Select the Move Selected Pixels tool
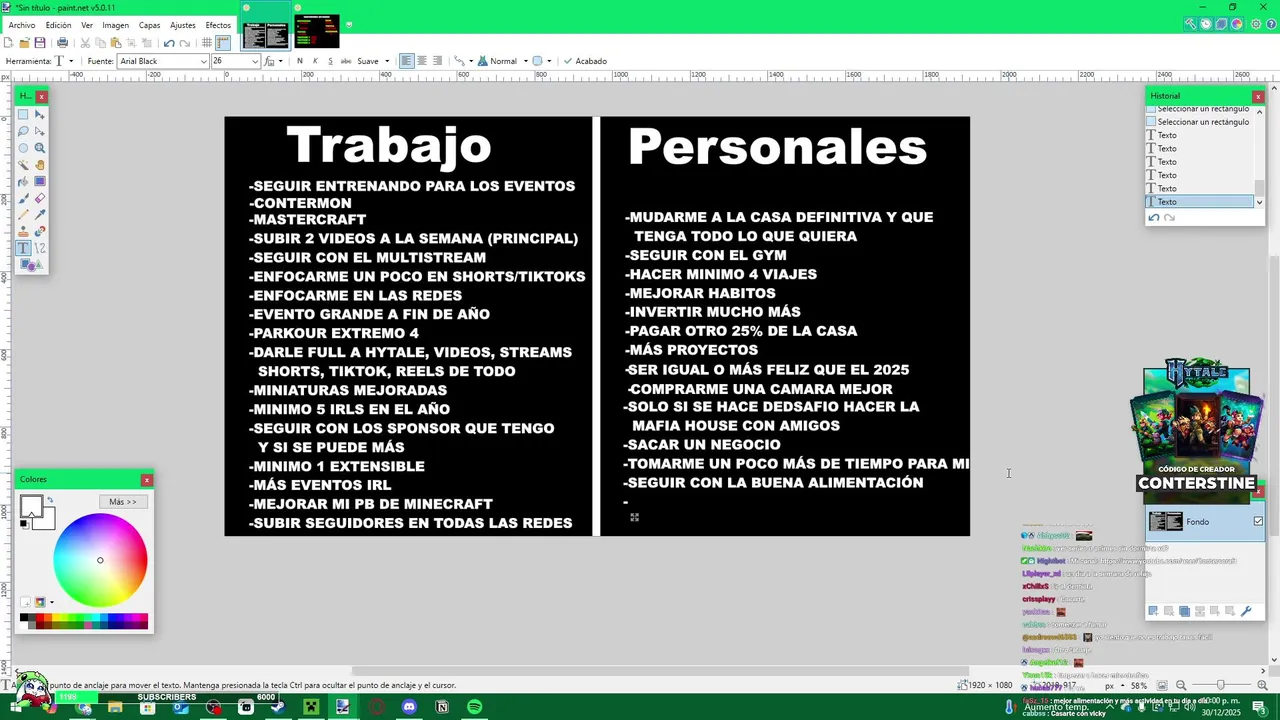1280x720 pixels. (40, 115)
